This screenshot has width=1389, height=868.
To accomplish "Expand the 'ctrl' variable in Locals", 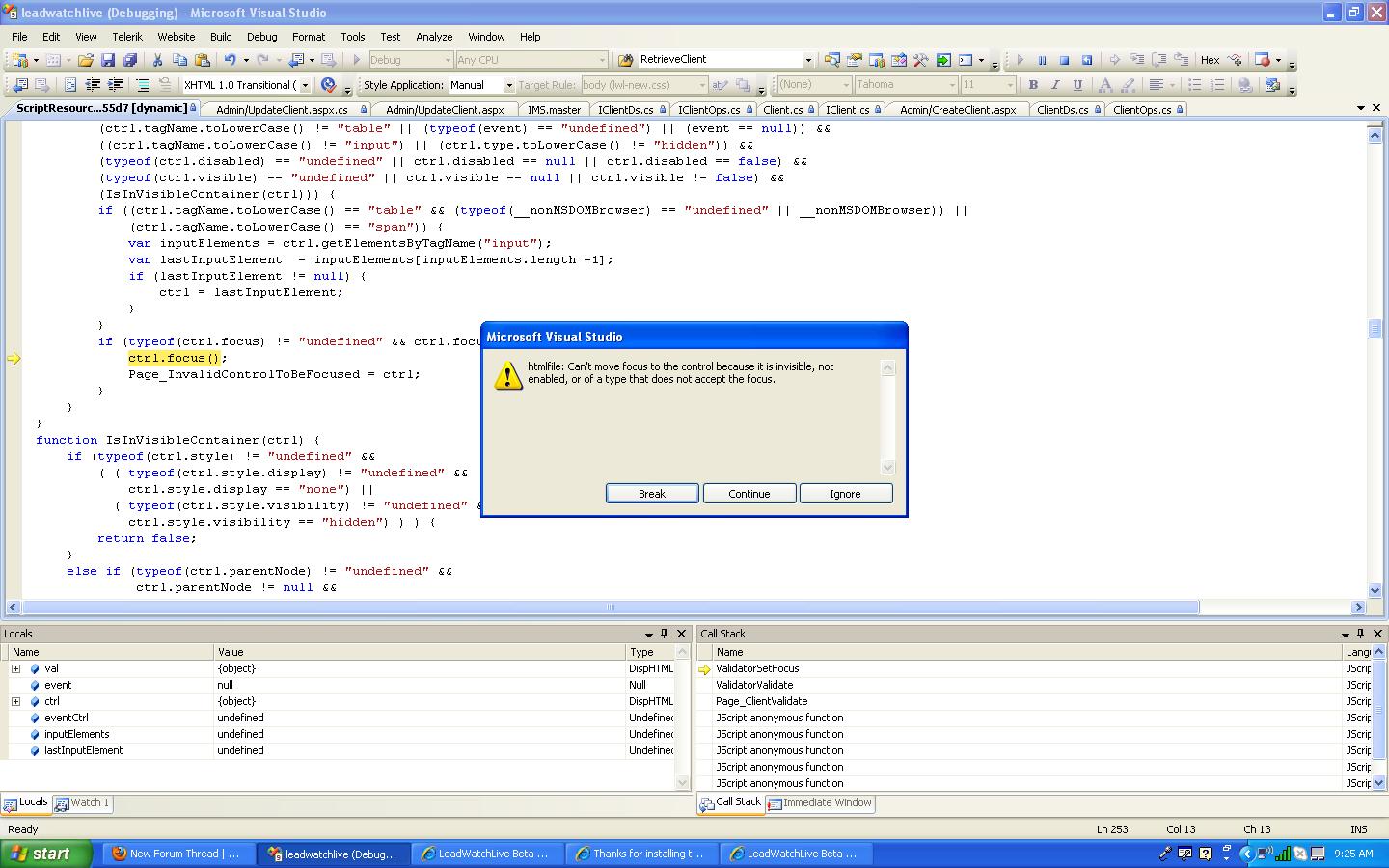I will pos(15,701).
